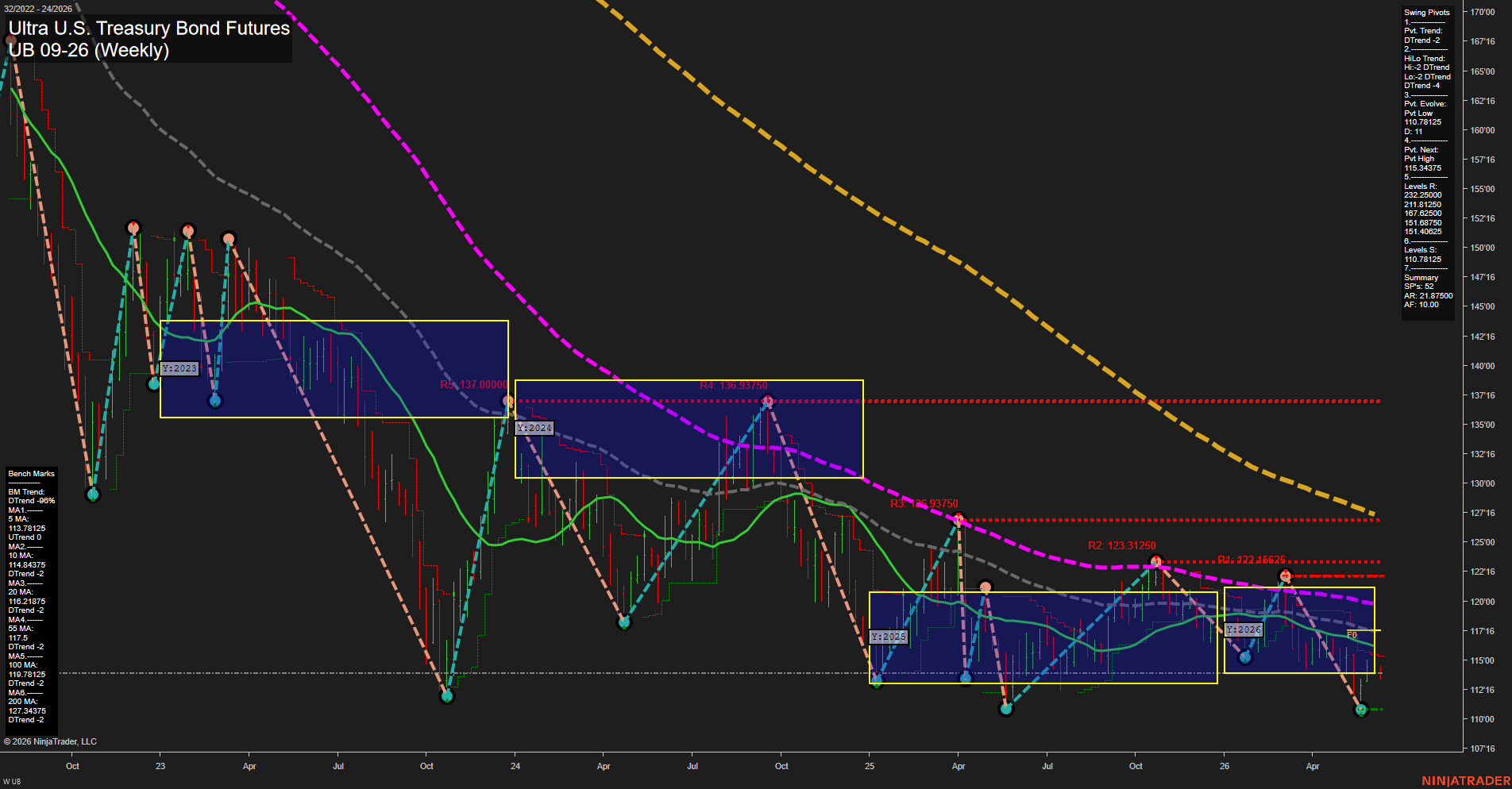Click the R3: 126.93750 resistance label
Viewport: 1512px width, 789px height.
coord(924,503)
